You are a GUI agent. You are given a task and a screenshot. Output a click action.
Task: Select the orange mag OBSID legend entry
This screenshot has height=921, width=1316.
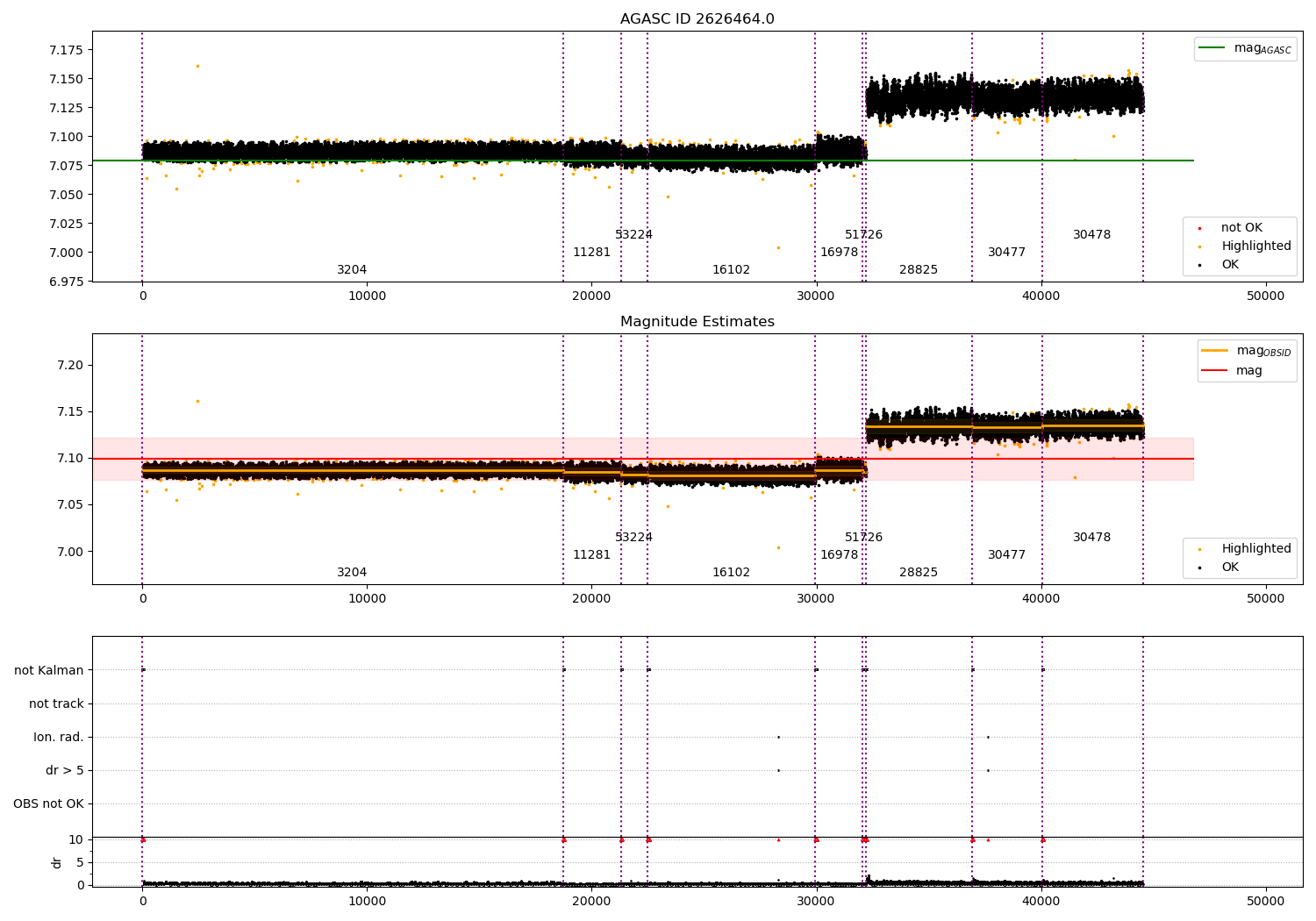pyautogui.click(x=1247, y=351)
